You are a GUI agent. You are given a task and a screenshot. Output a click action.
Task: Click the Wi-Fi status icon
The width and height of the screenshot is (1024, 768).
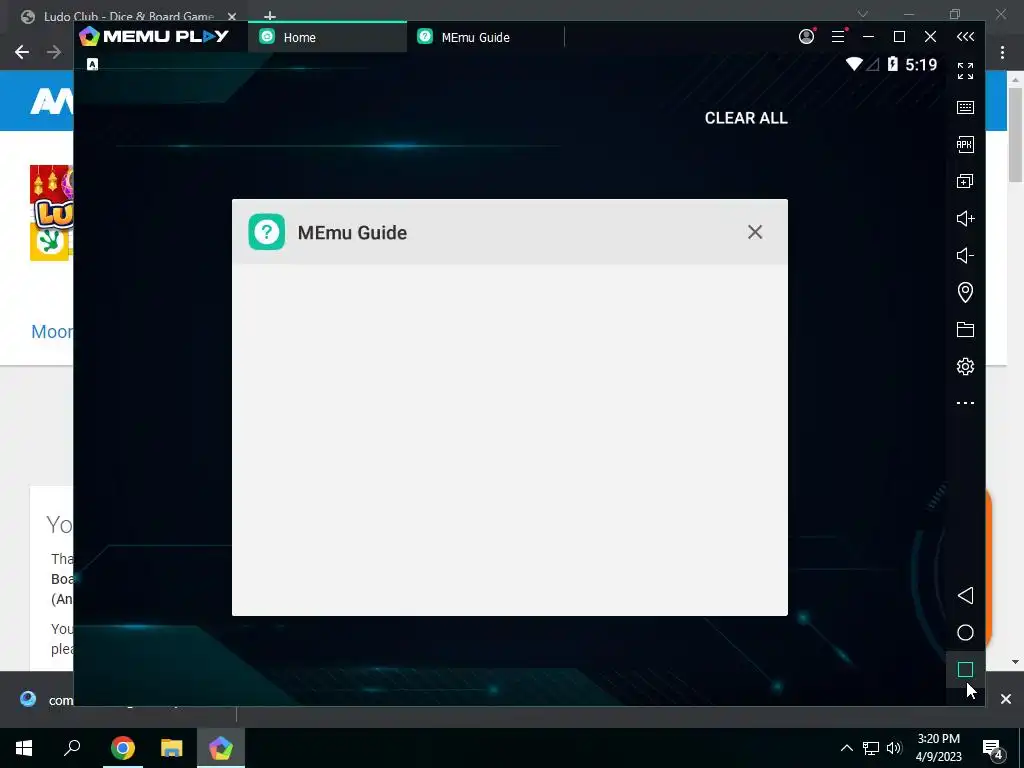854,64
